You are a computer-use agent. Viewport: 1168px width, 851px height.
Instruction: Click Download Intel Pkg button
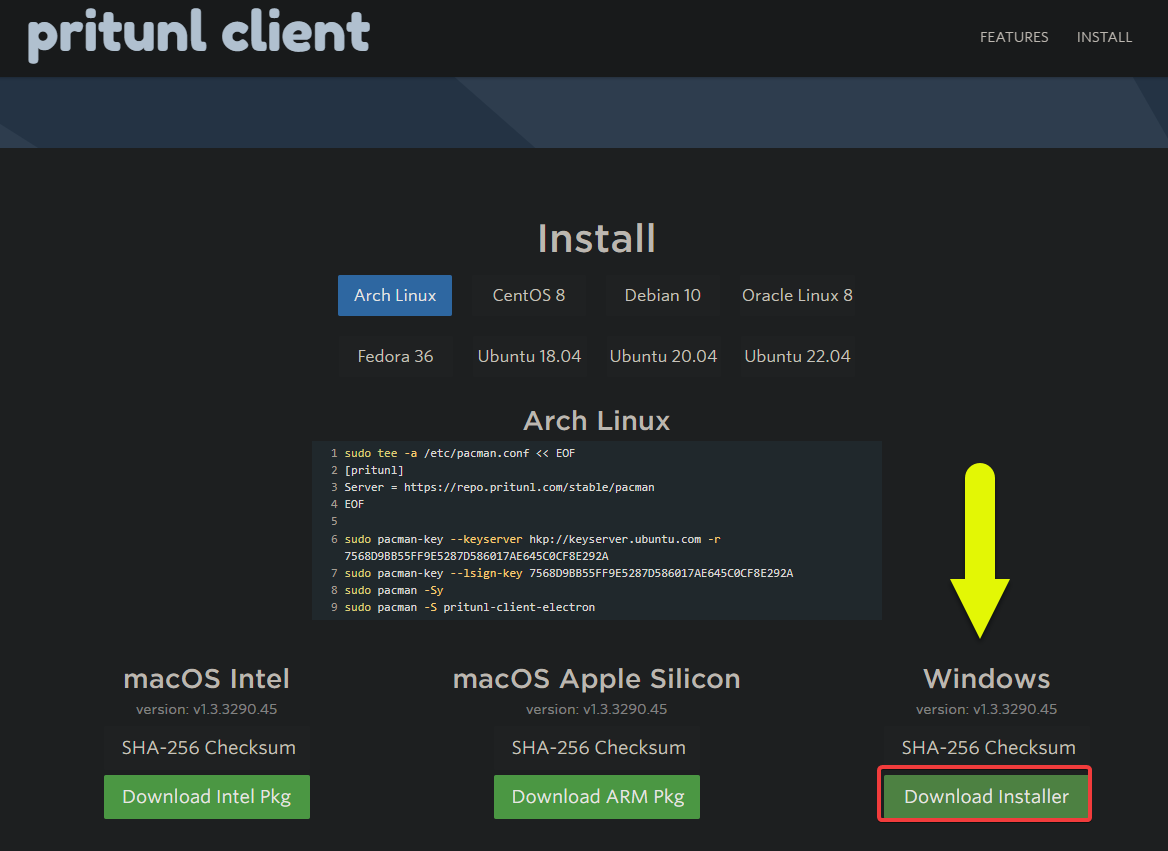click(x=206, y=797)
